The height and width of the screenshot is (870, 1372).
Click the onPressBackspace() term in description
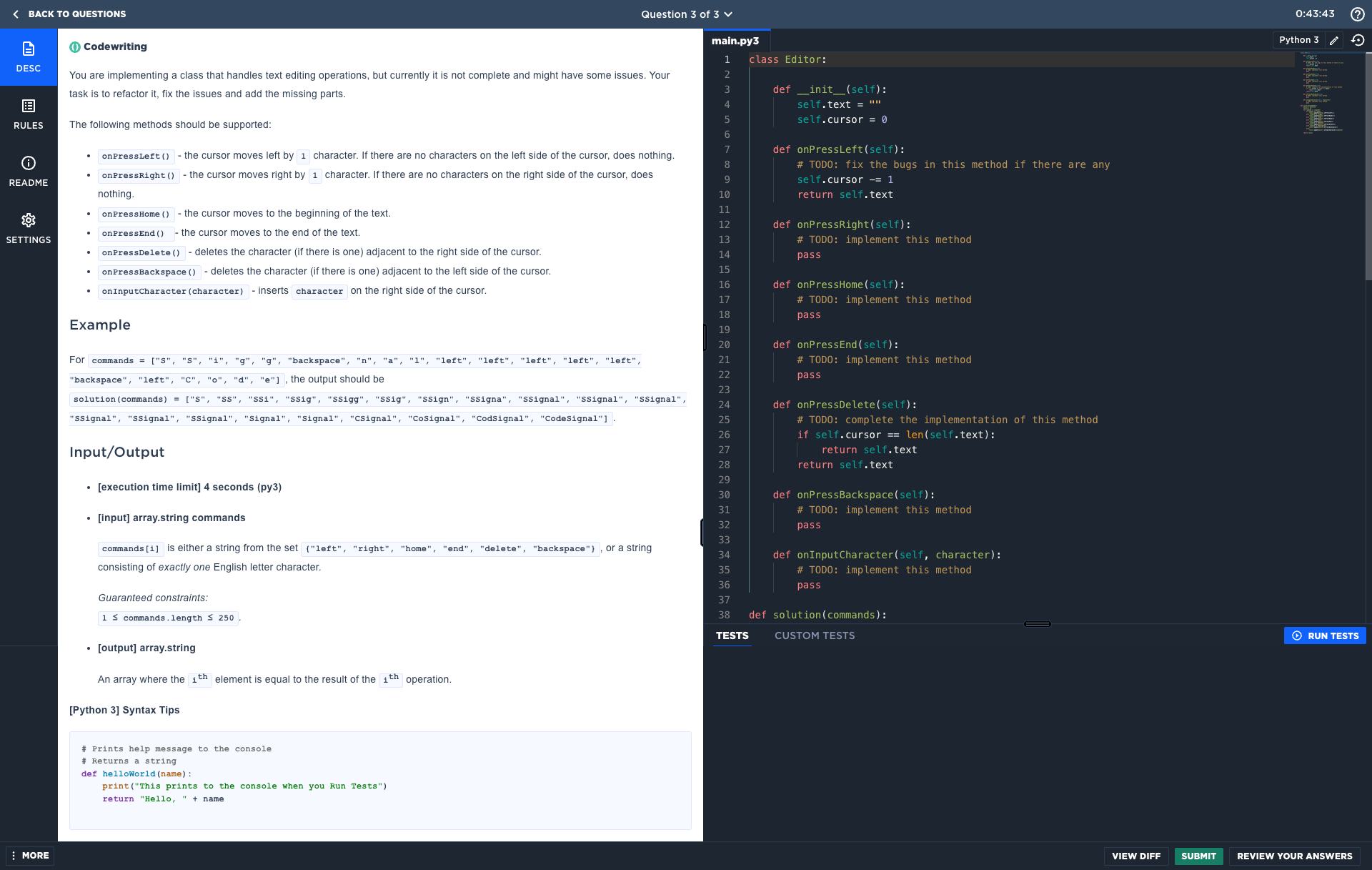pos(149,272)
